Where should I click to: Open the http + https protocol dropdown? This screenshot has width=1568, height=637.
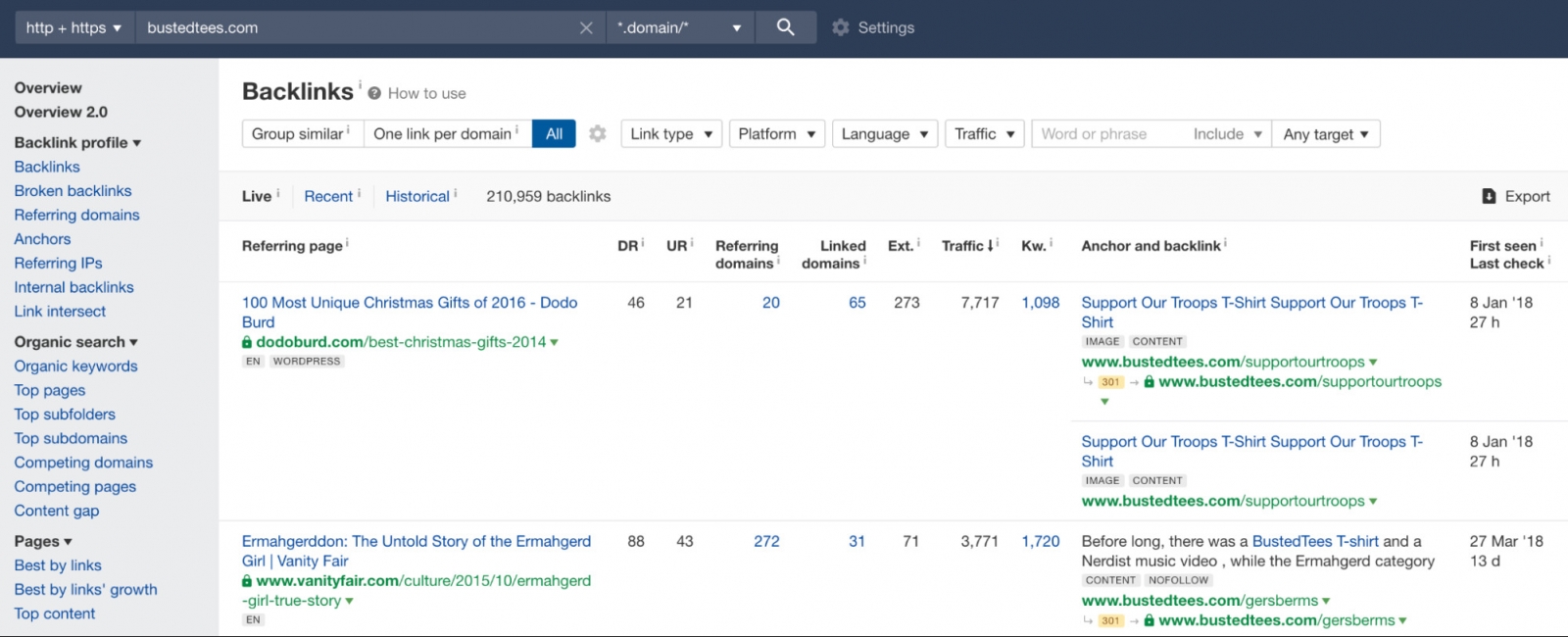coord(73,27)
